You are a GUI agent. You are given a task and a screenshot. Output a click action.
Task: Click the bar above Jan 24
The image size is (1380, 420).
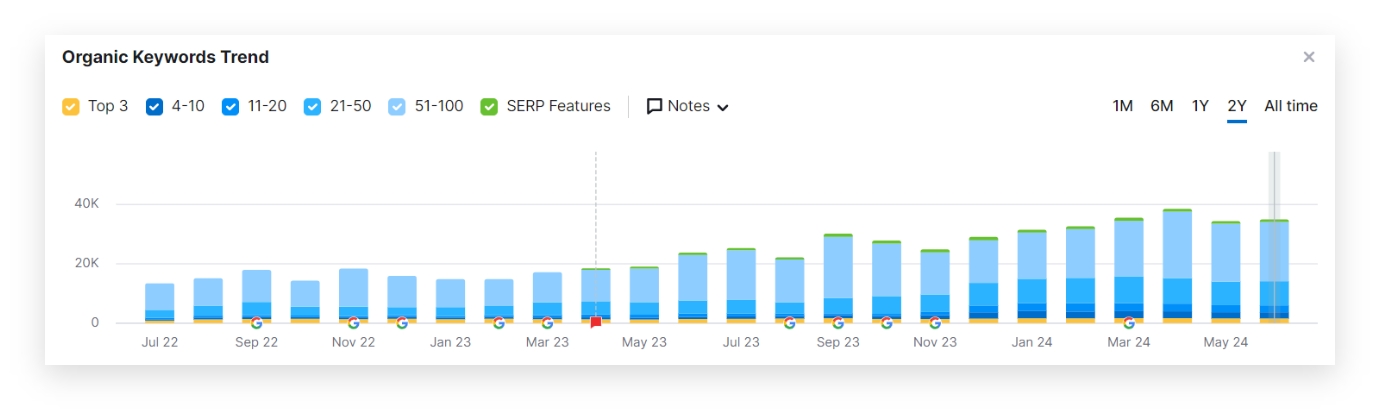1032,276
